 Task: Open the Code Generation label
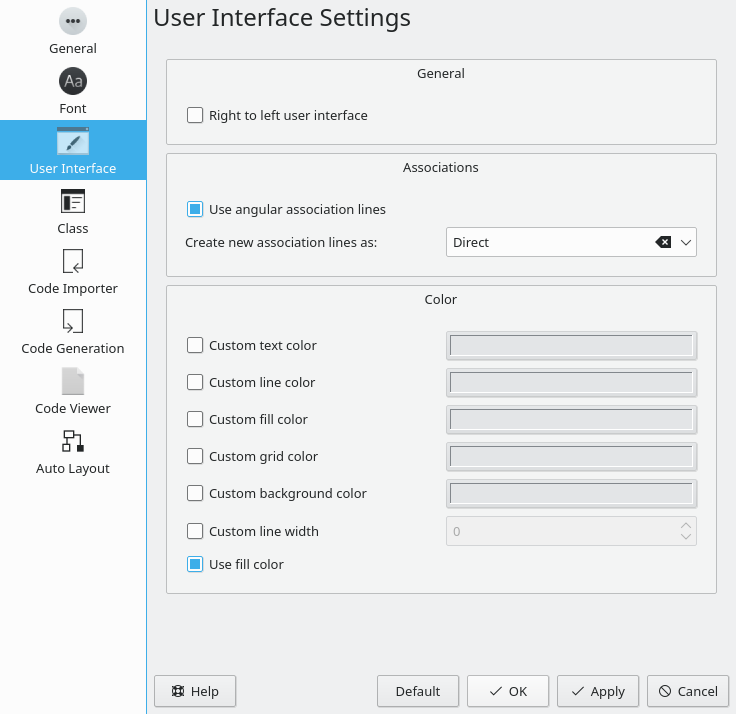point(73,348)
